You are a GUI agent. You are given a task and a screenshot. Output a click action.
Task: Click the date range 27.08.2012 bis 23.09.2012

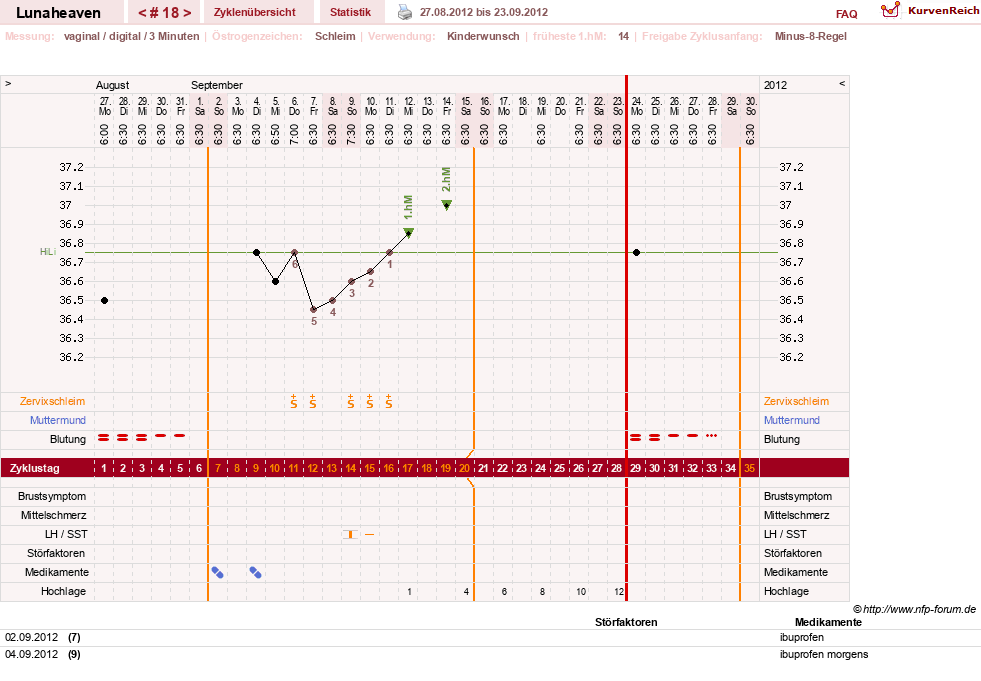(x=484, y=13)
